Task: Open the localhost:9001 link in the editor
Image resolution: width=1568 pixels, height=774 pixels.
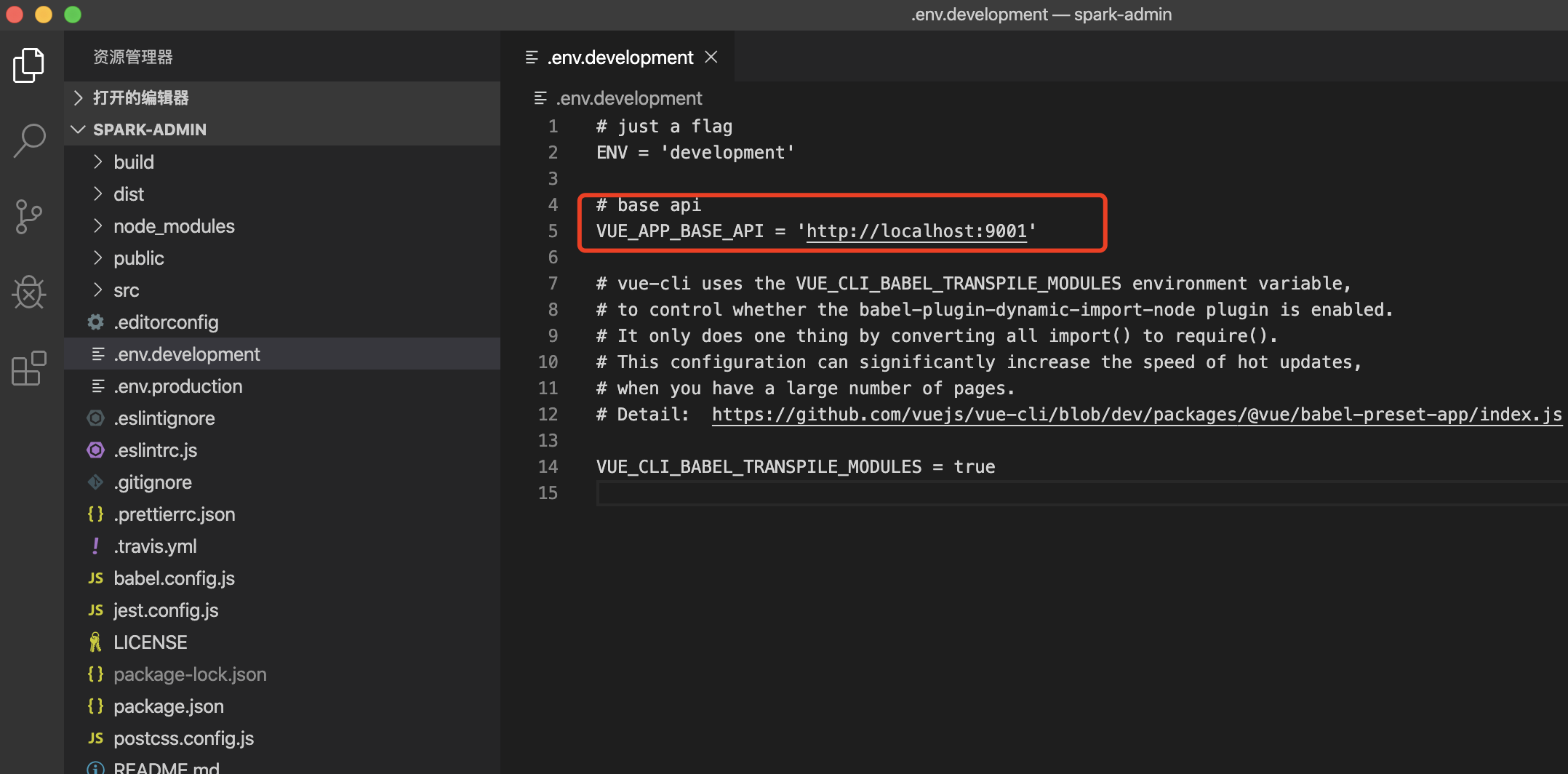Action: click(x=916, y=231)
